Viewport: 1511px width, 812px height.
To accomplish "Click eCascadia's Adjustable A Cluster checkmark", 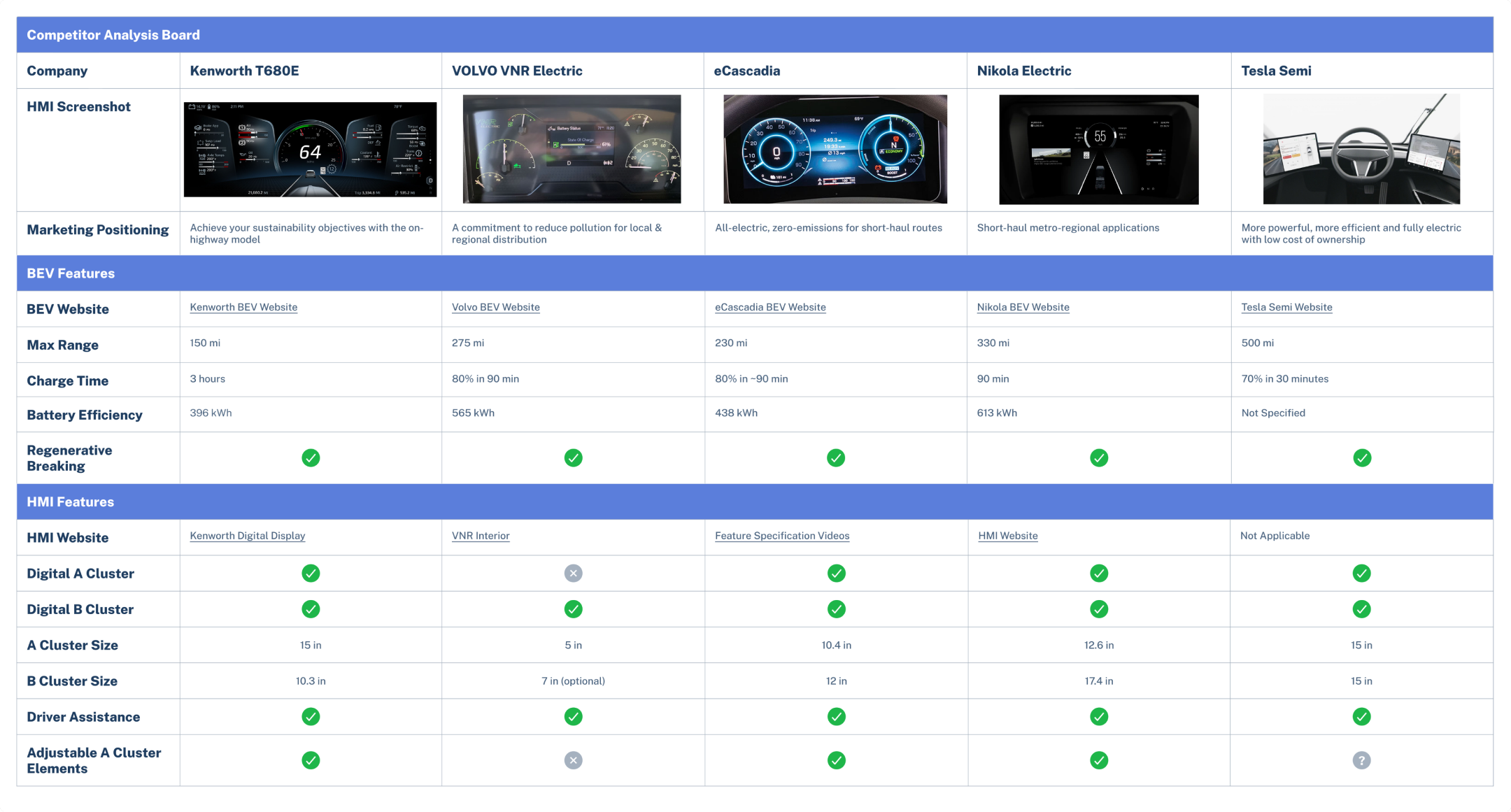I will pos(836,760).
